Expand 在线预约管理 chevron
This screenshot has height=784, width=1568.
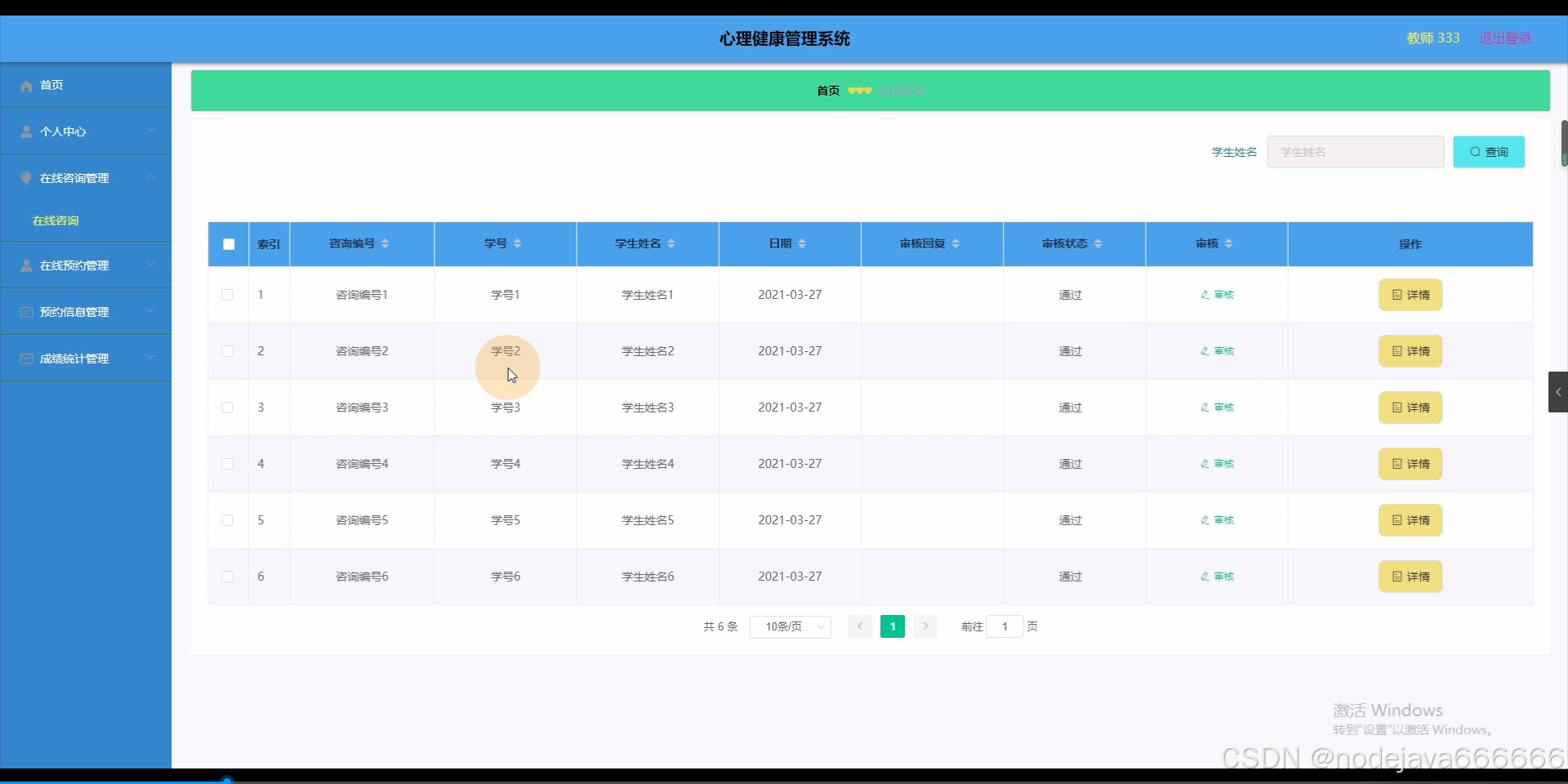(150, 265)
